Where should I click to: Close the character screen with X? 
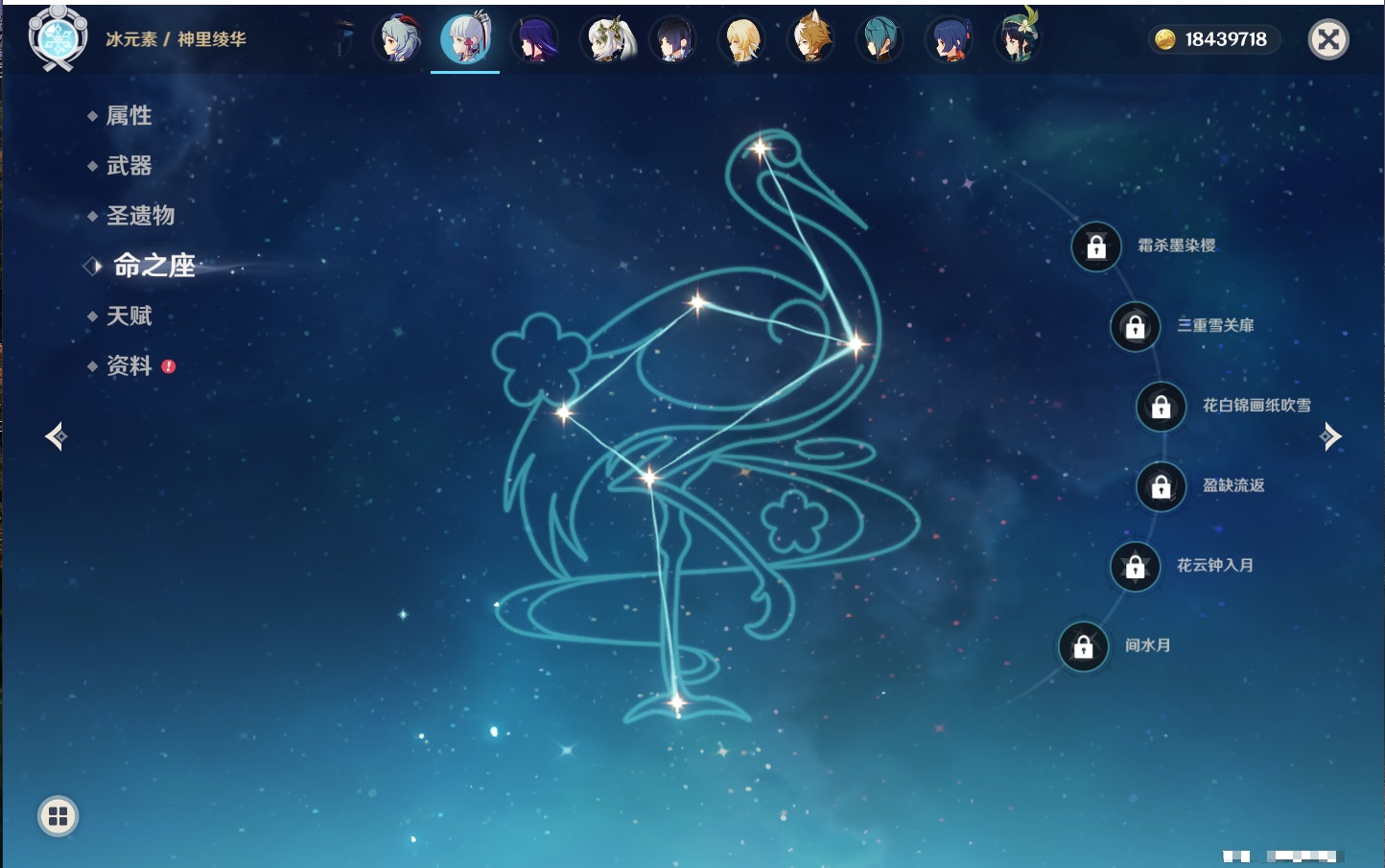(x=1328, y=39)
